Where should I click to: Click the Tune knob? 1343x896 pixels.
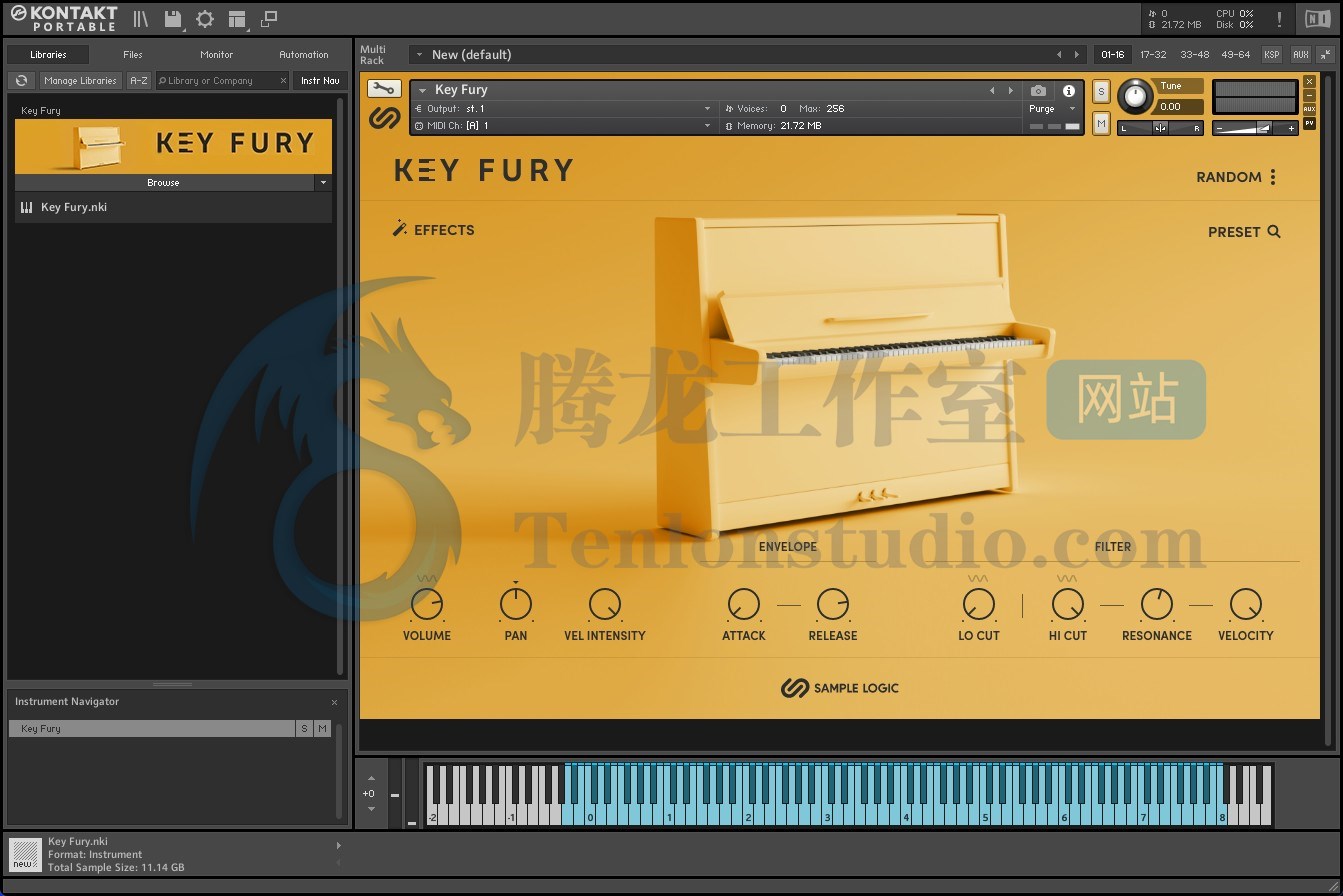pos(1135,96)
